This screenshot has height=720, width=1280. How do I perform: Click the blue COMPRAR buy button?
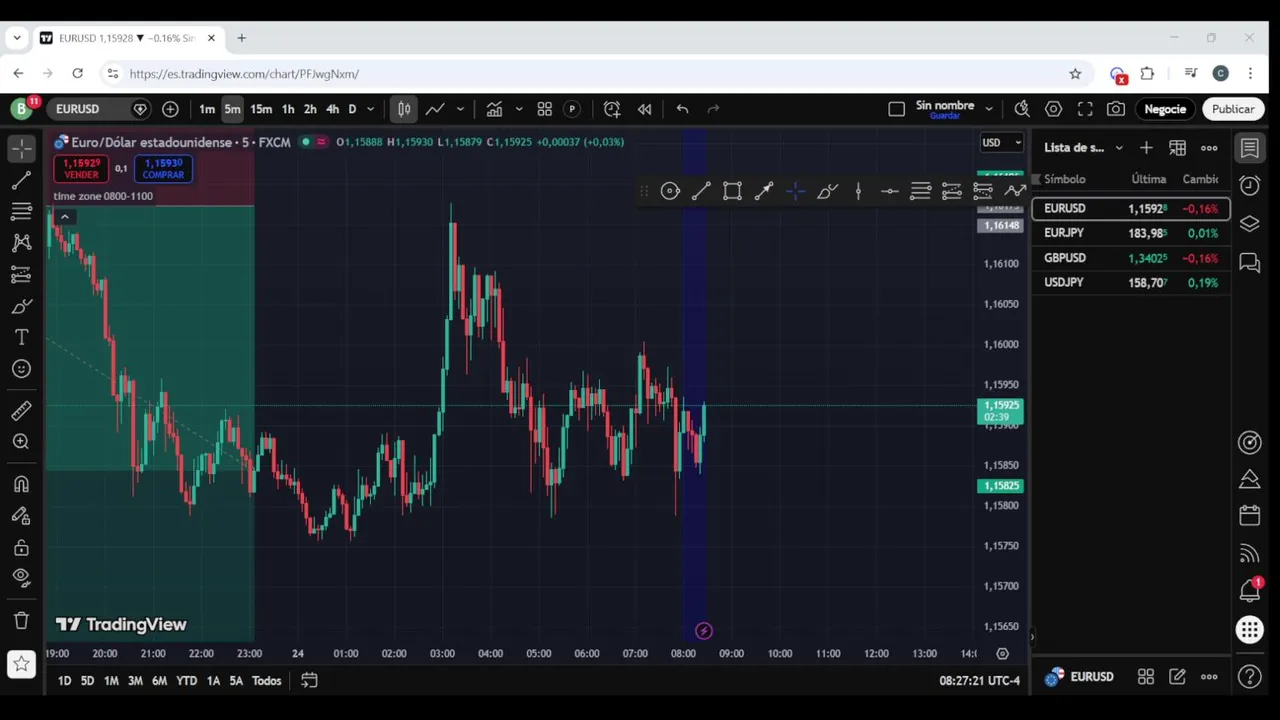pos(163,169)
